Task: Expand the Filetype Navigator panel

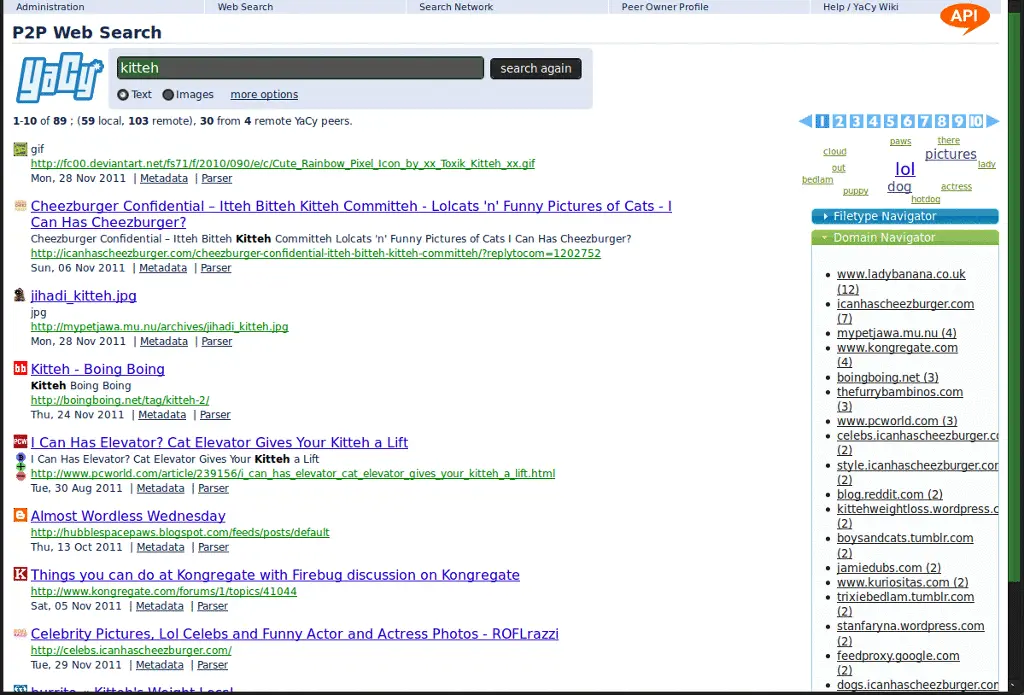Action: (x=904, y=216)
